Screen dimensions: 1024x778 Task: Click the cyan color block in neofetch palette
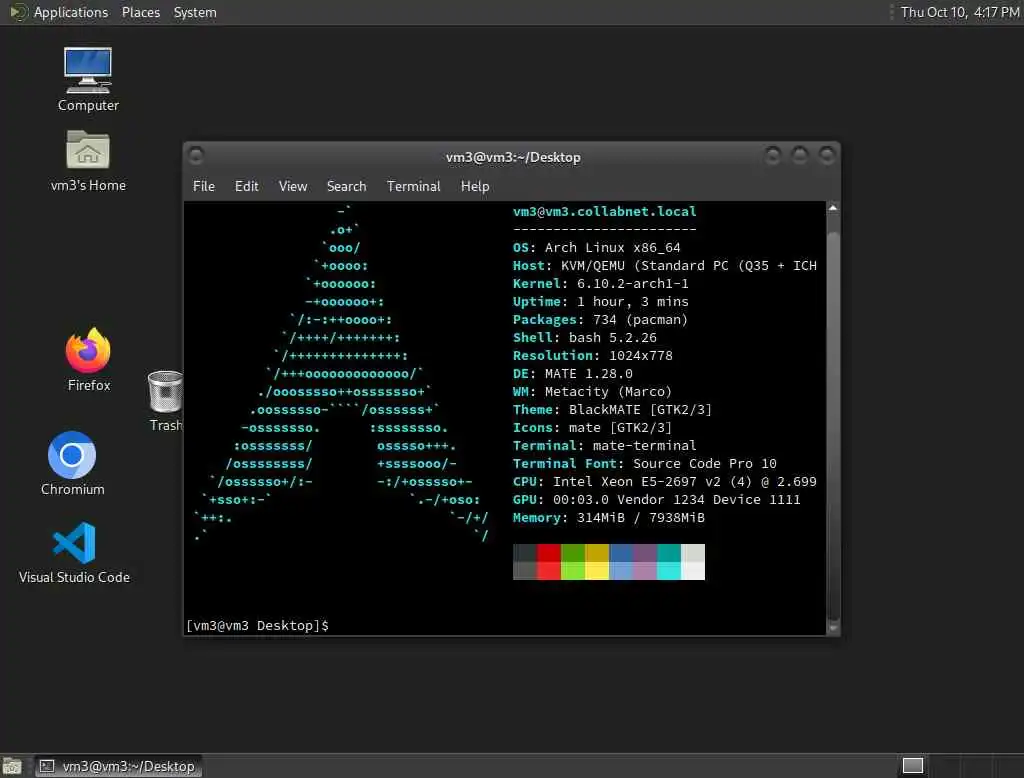(x=669, y=570)
